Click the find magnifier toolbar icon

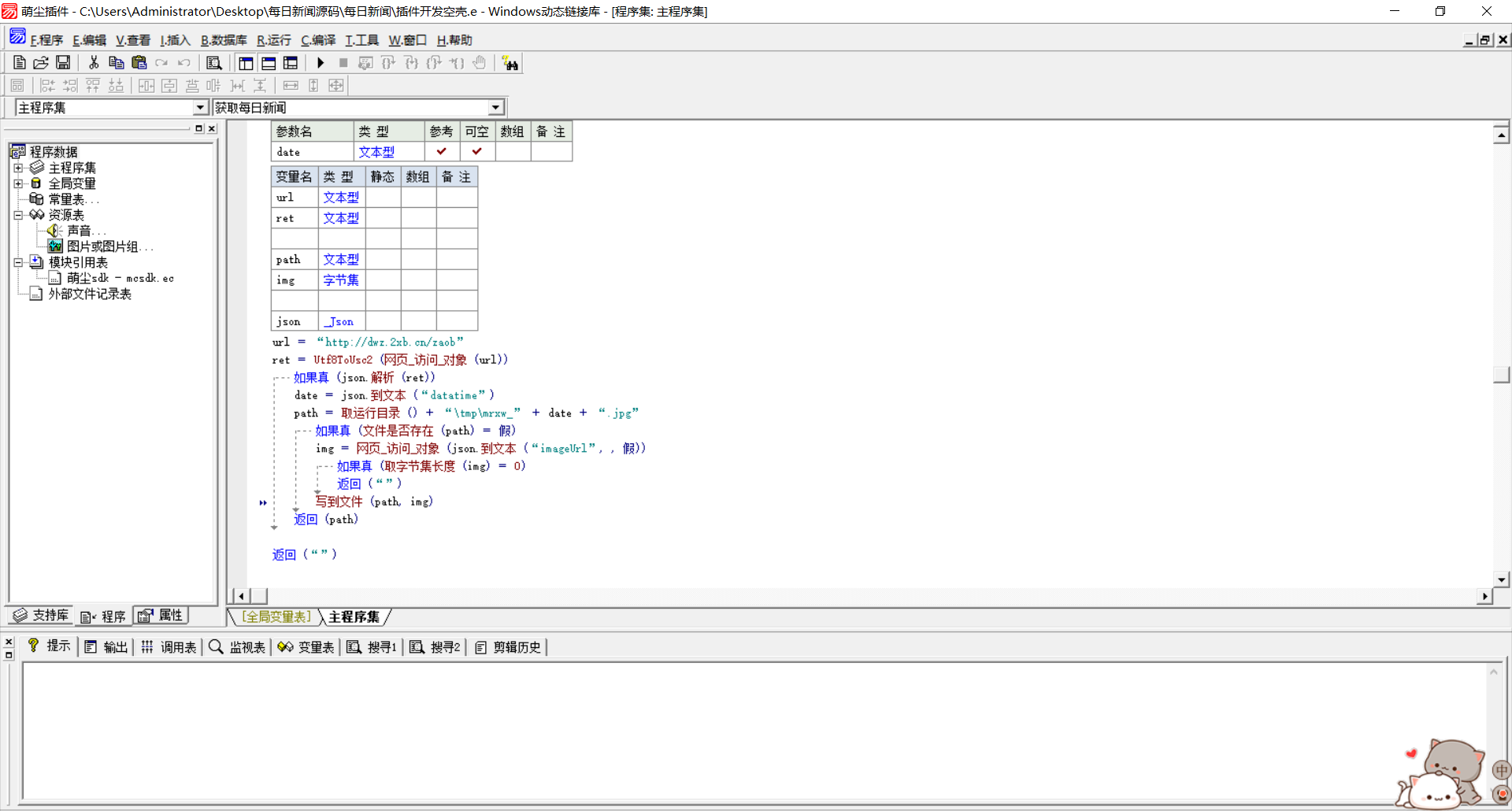coord(213,63)
